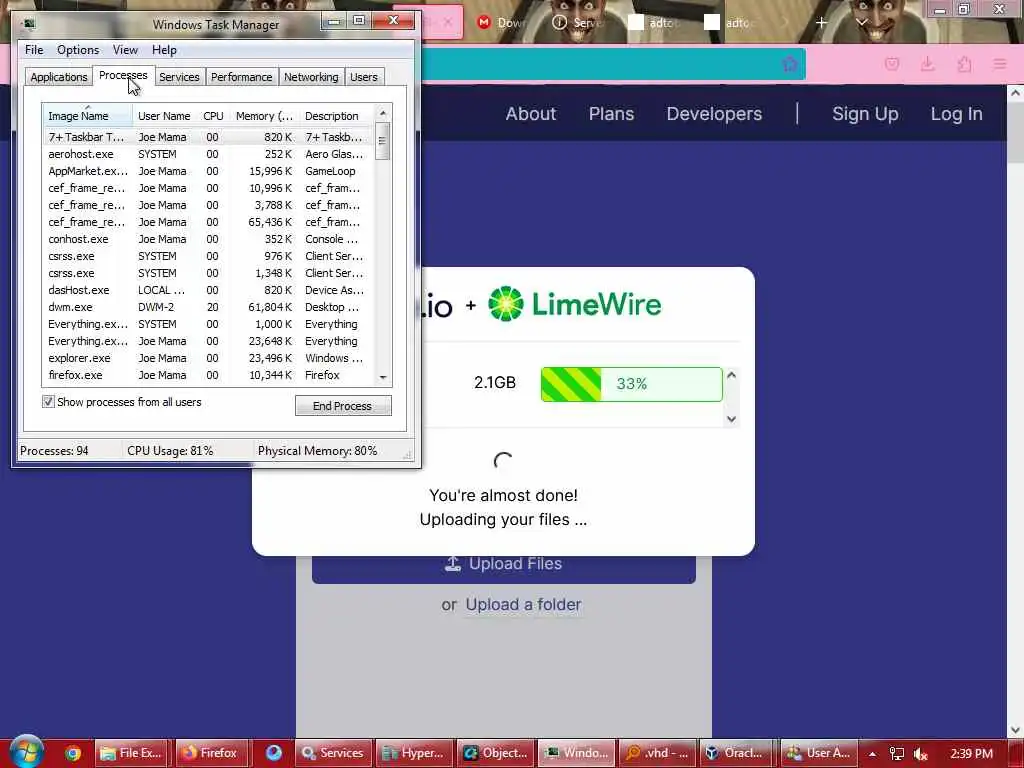Switch to the MEGA Download tab

tap(502, 22)
